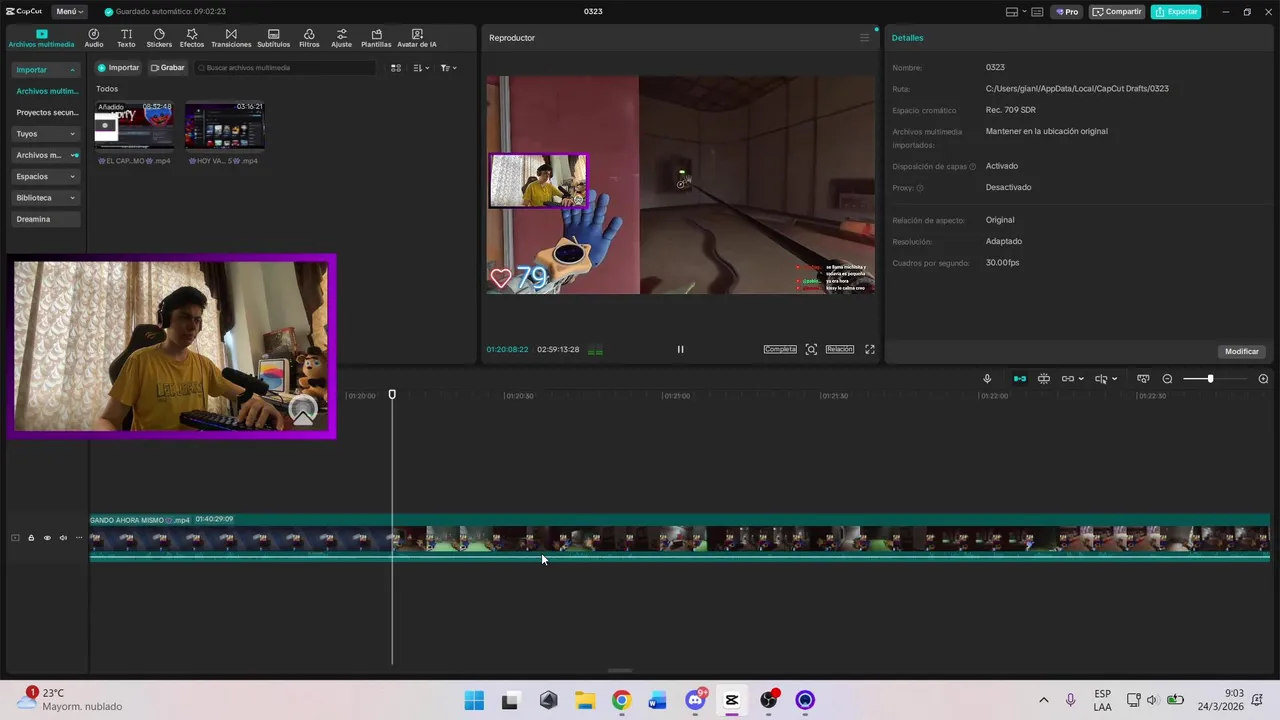Screen dimensions: 1280x720
Task: Click the Grabar button
Action: [x=168, y=68]
